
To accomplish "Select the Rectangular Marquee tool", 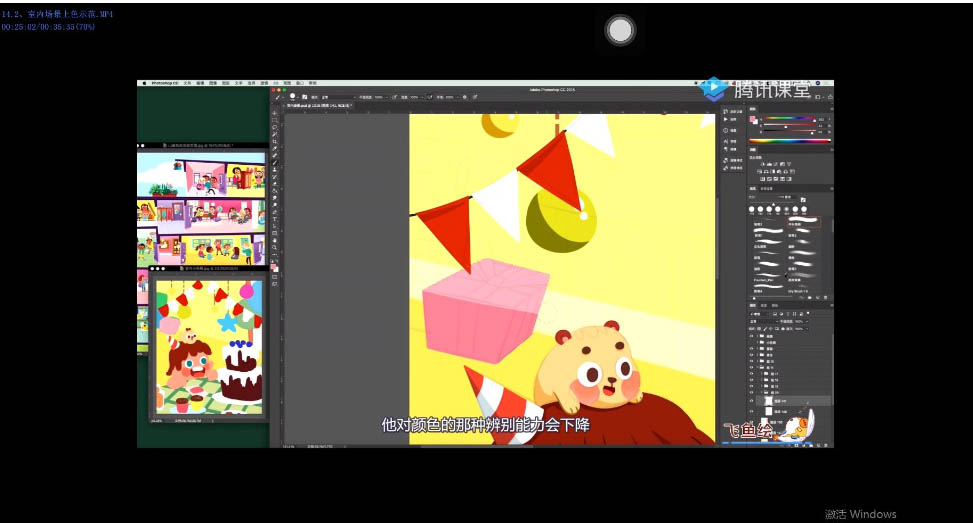I will (274, 120).
